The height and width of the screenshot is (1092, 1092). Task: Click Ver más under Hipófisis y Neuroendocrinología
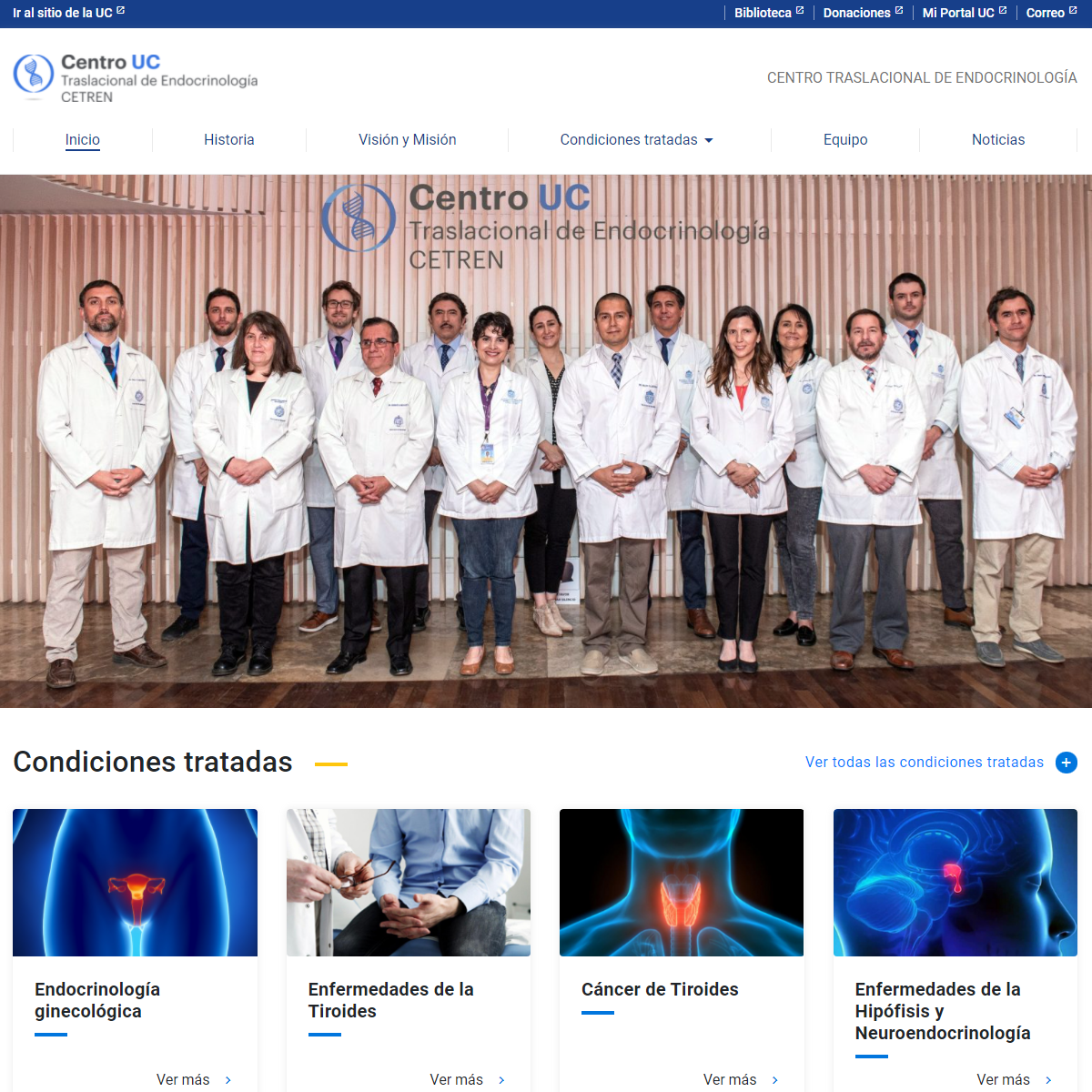click(x=1004, y=1079)
